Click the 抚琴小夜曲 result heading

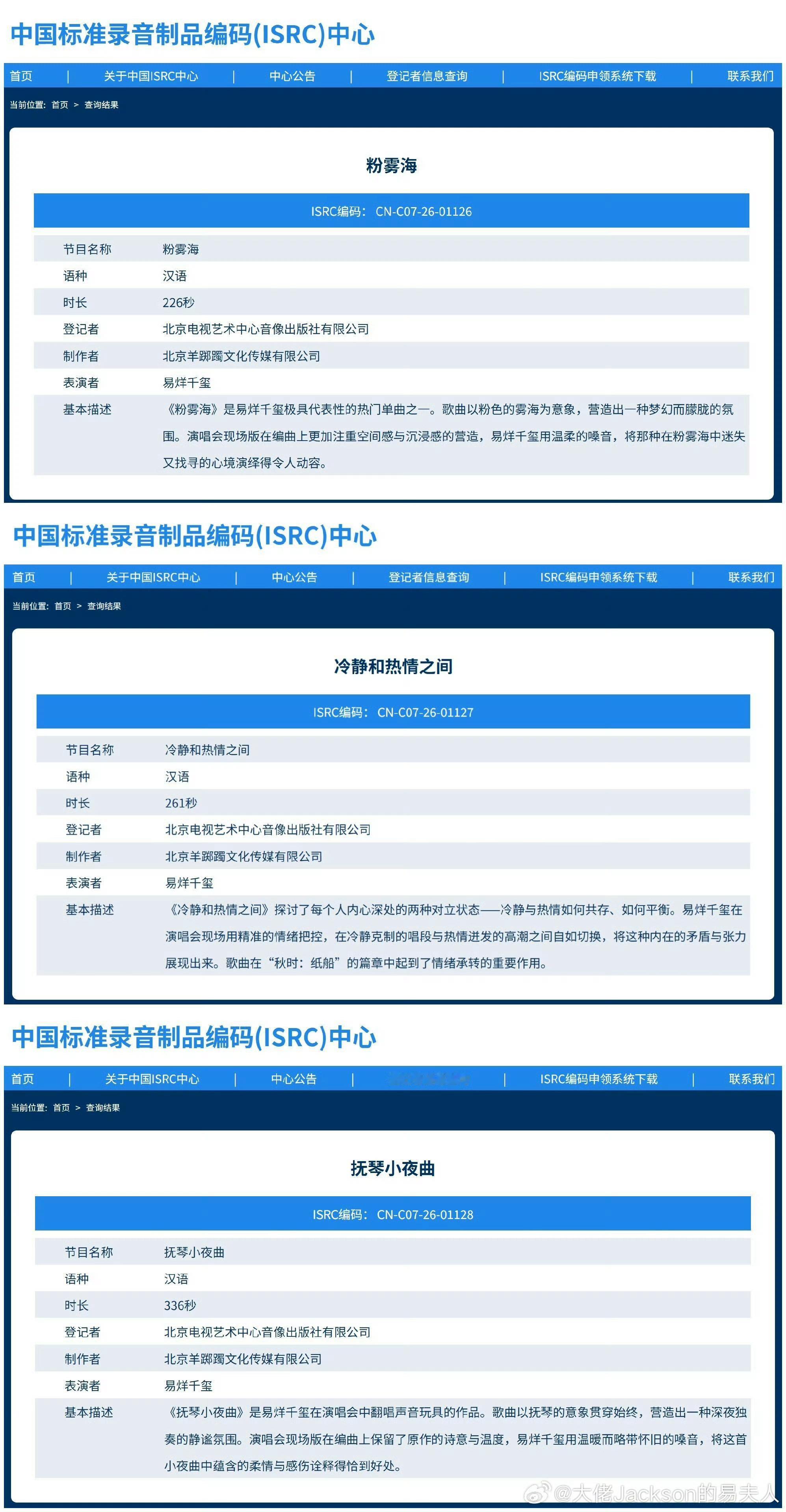pyautogui.click(x=392, y=1169)
